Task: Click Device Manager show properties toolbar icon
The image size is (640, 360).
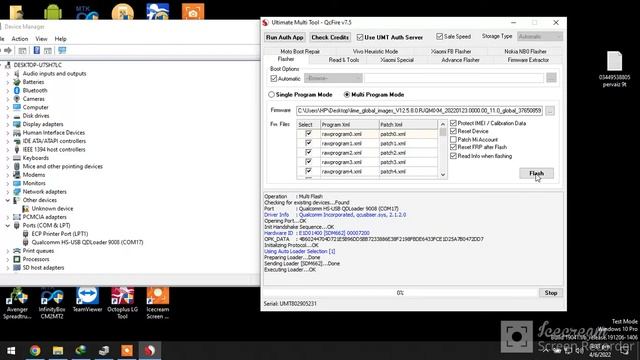Action: 22,51
